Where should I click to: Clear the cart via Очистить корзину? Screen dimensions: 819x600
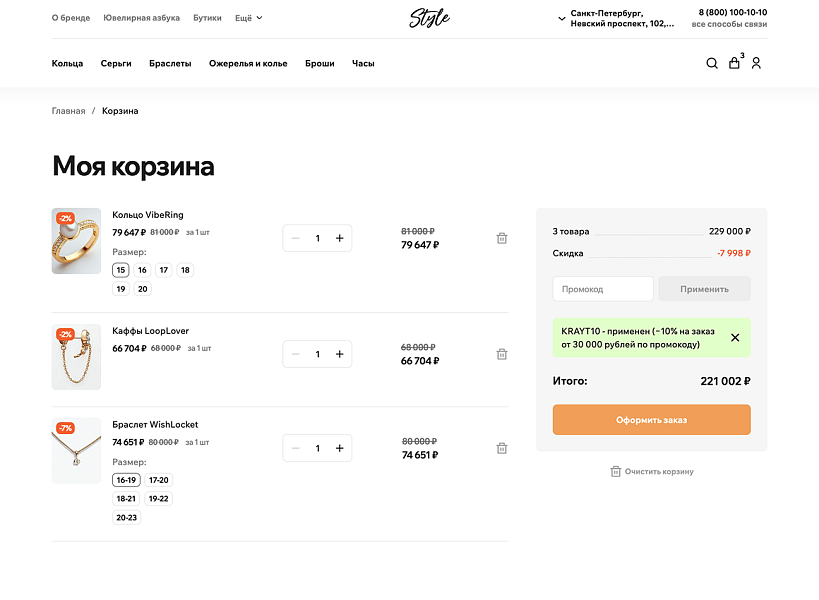pos(653,471)
